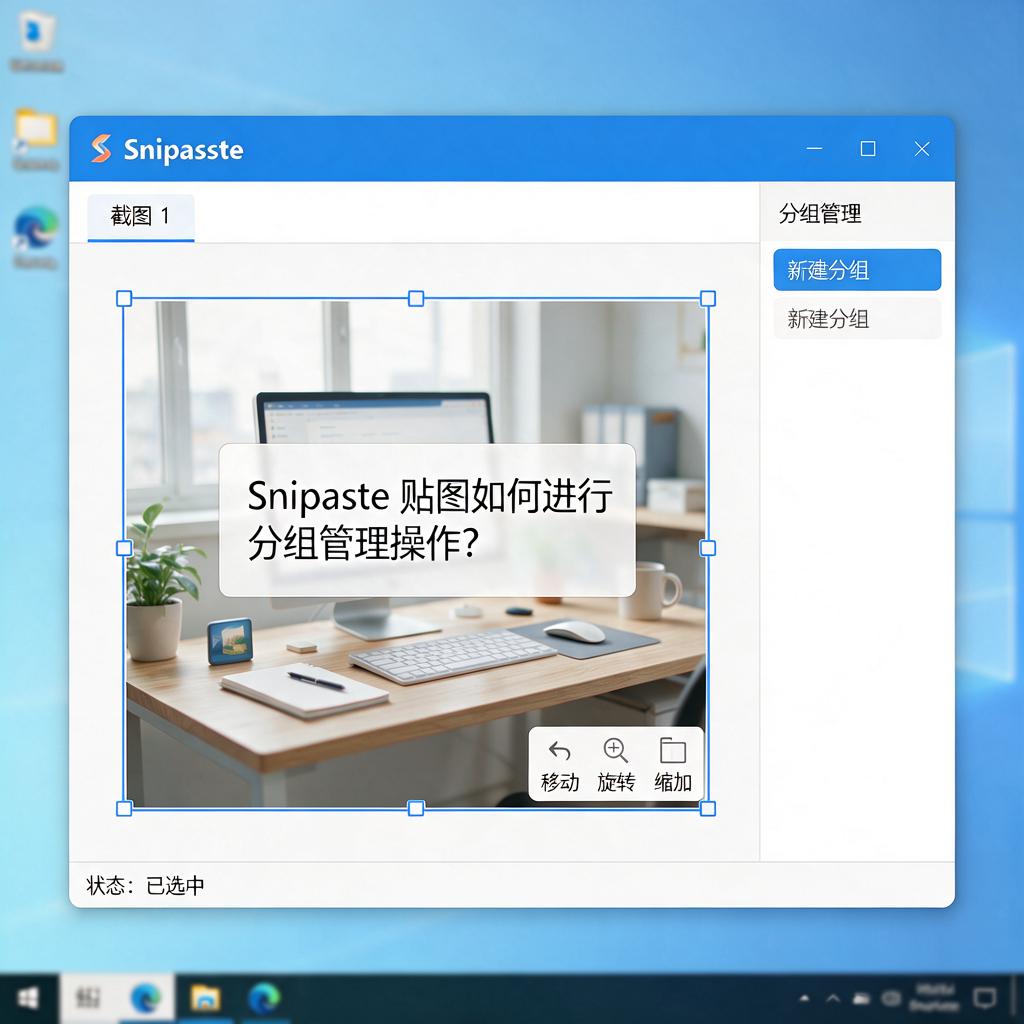This screenshot has width=1024, height=1024.
Task: Click the bottom-middle selection handle
Action: pos(416,808)
